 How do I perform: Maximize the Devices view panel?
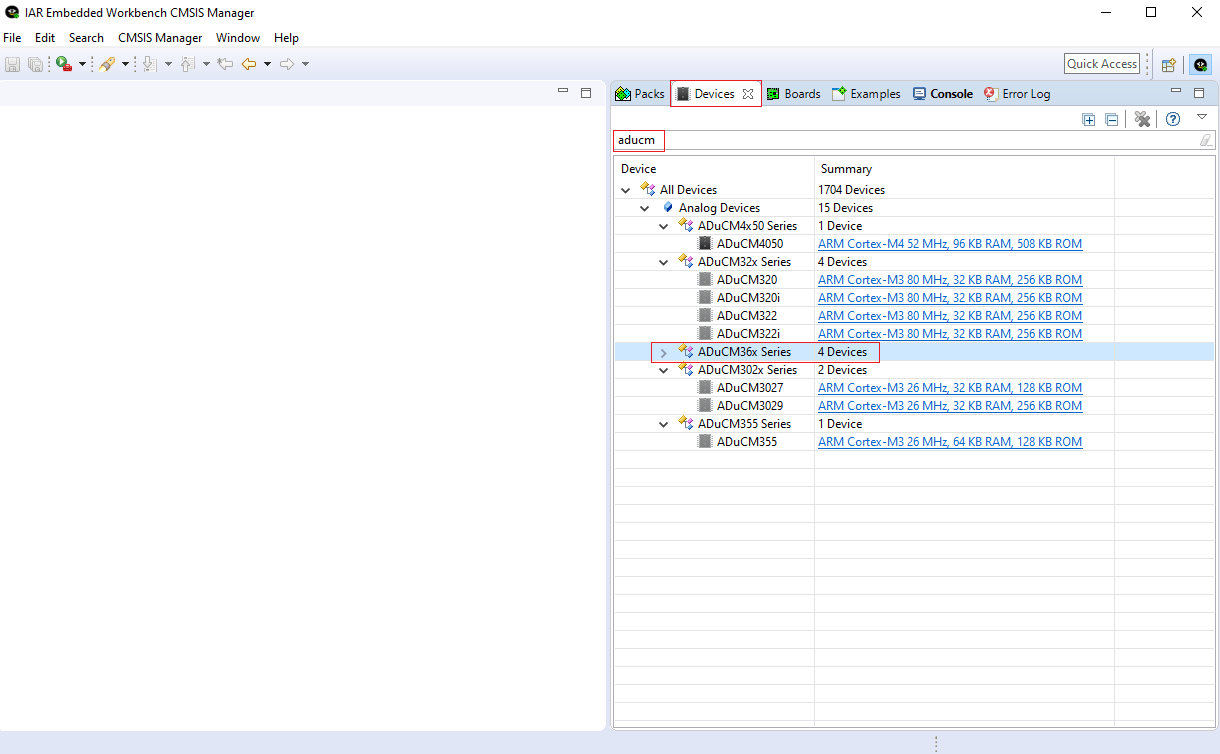(1199, 92)
